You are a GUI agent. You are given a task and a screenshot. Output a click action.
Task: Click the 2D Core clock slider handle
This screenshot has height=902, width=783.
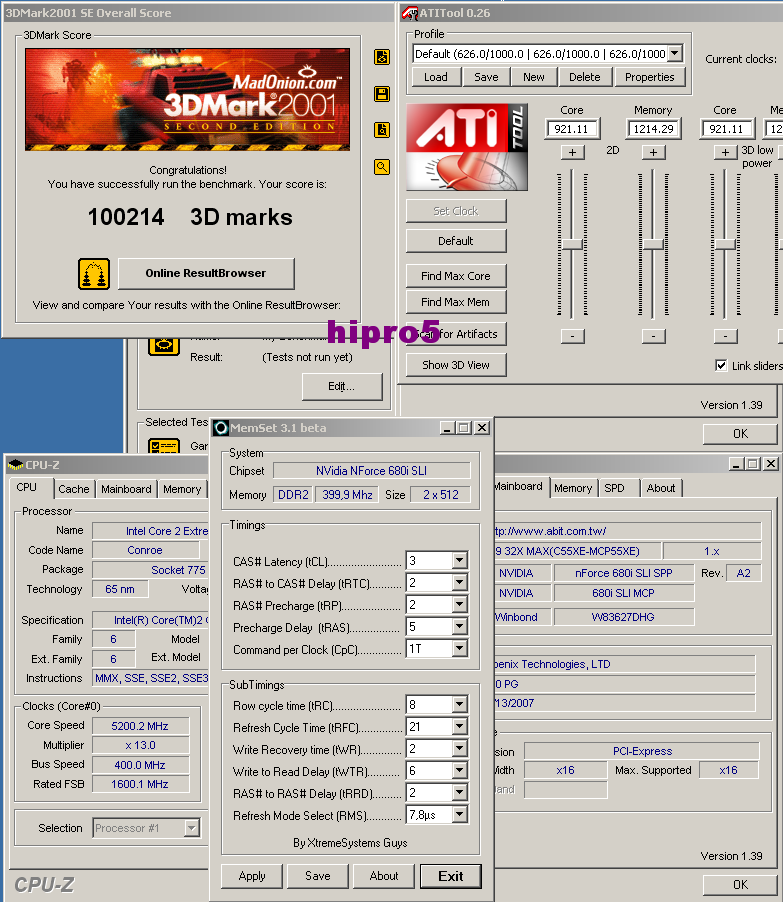pos(572,244)
